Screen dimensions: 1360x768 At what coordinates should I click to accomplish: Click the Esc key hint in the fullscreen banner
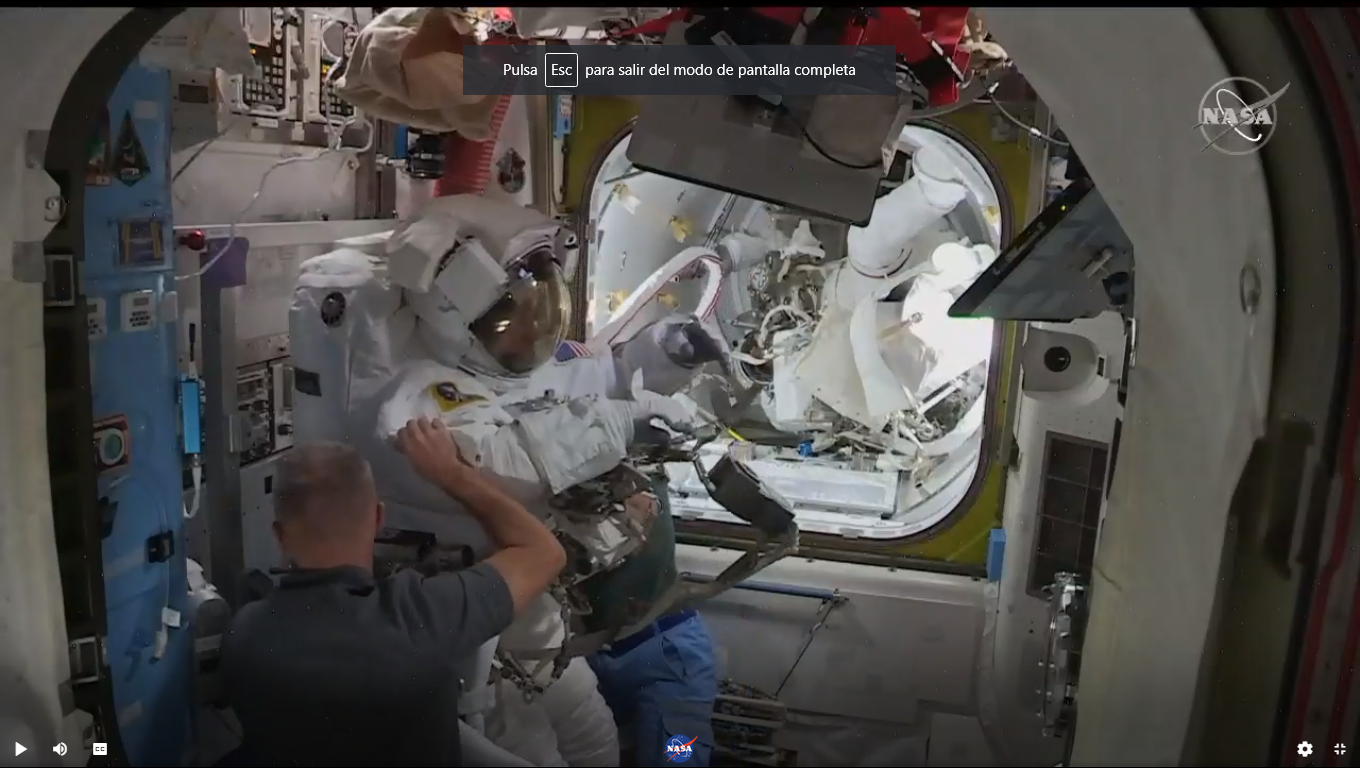tap(561, 70)
